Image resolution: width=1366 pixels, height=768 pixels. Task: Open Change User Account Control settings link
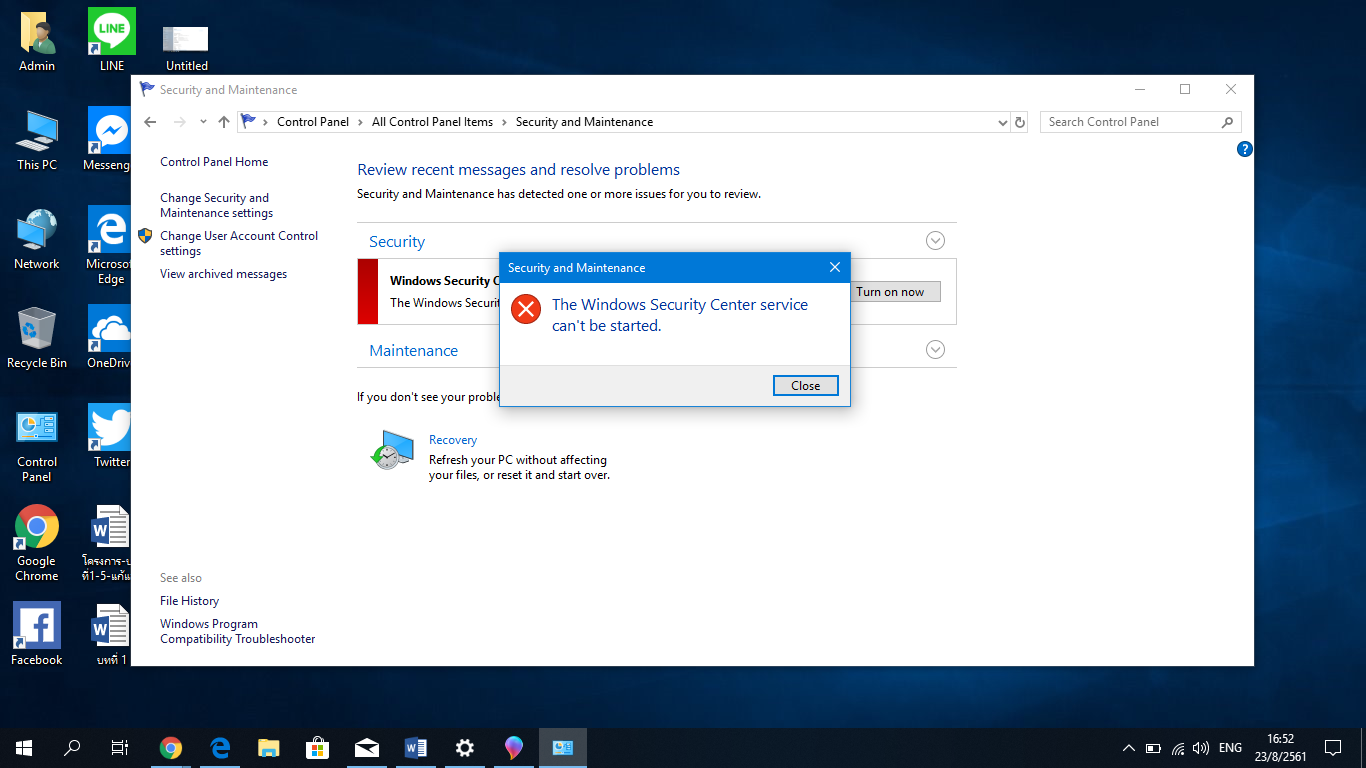(x=238, y=243)
